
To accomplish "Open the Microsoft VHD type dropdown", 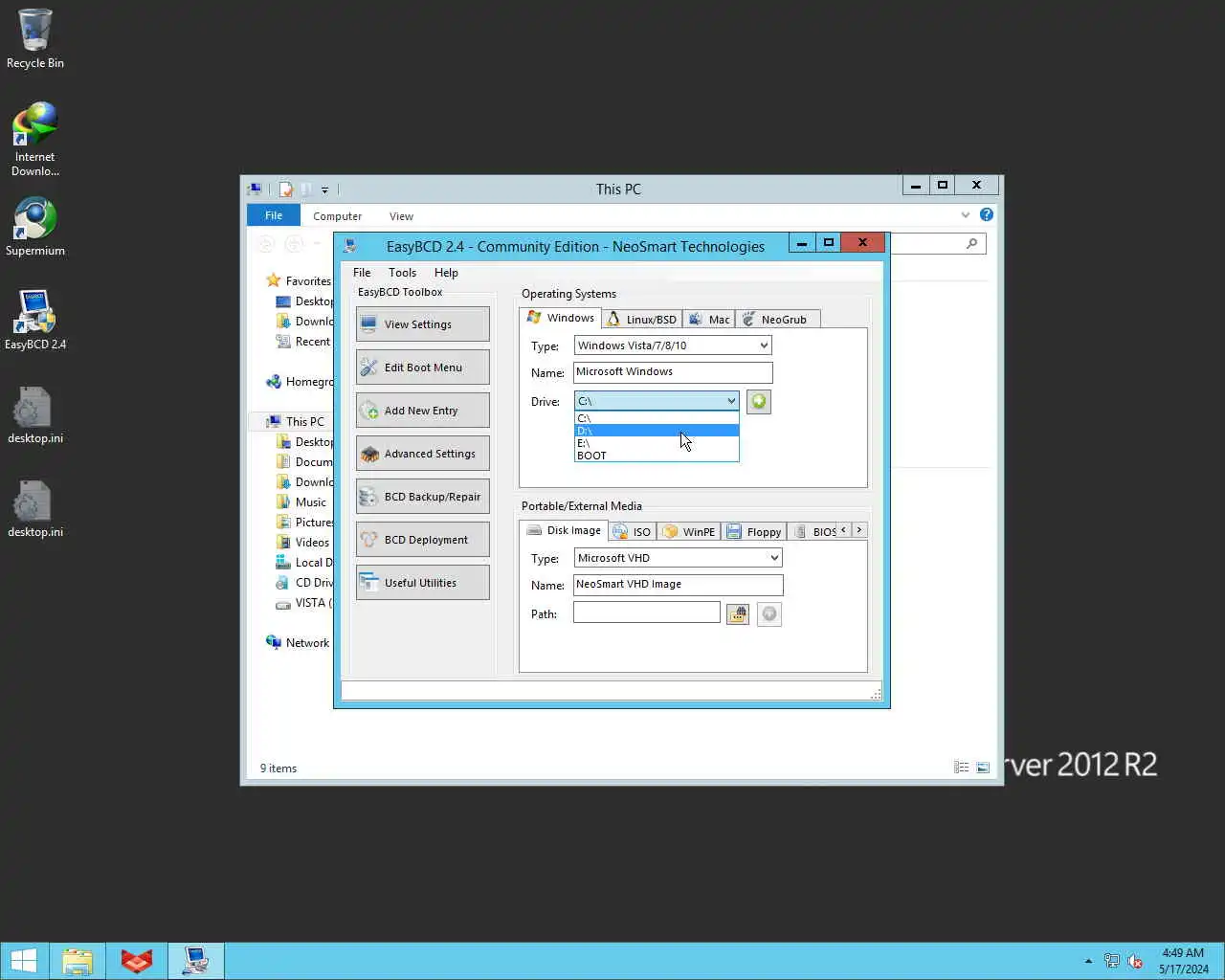I will point(678,558).
